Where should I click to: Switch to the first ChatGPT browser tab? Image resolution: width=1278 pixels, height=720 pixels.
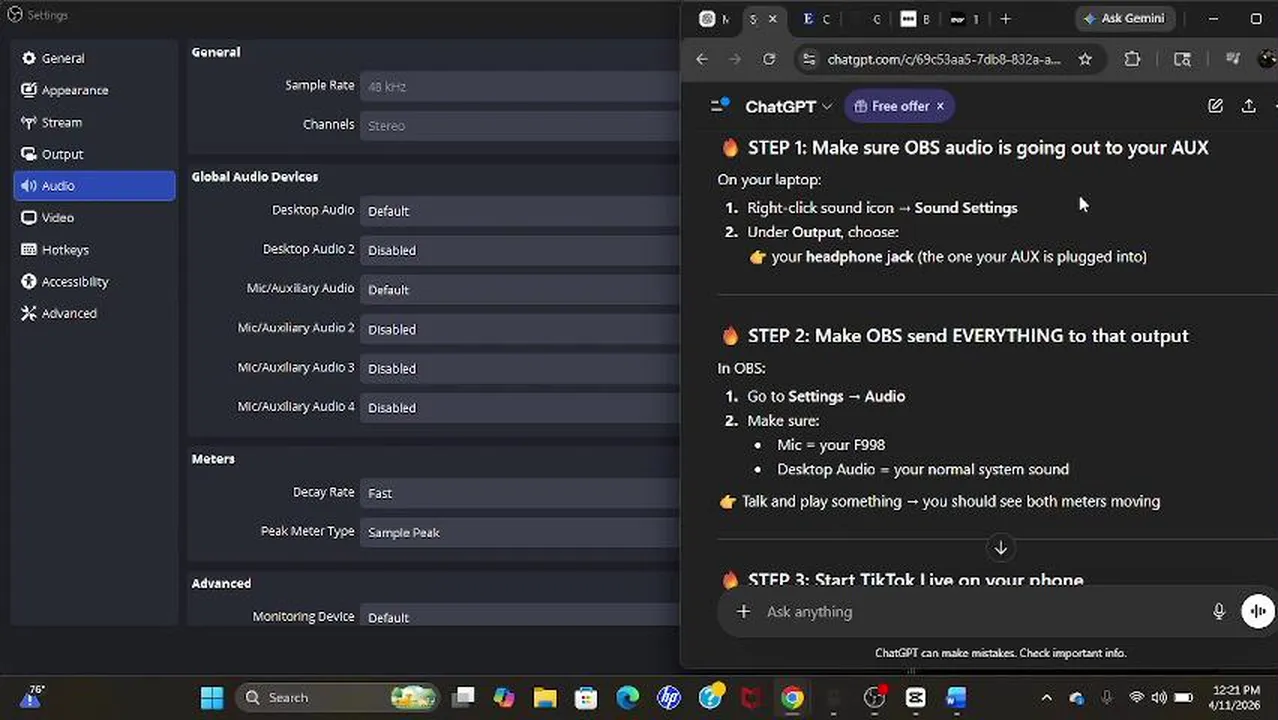(x=714, y=19)
